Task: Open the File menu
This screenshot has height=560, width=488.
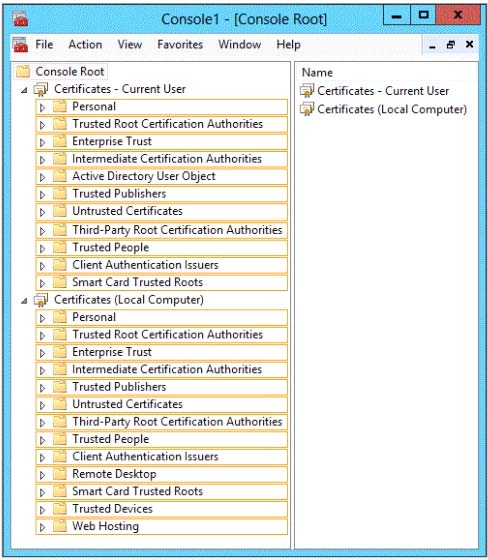Action: tap(44, 45)
